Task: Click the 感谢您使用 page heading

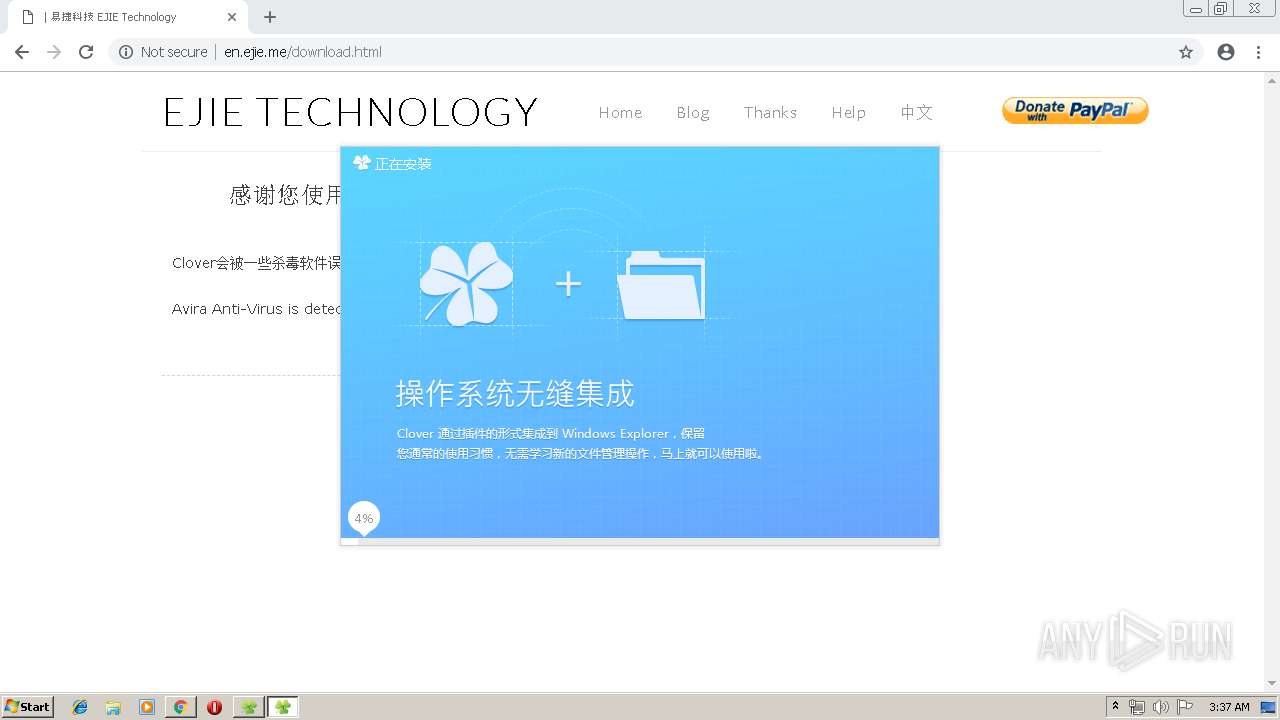Action: (x=286, y=195)
